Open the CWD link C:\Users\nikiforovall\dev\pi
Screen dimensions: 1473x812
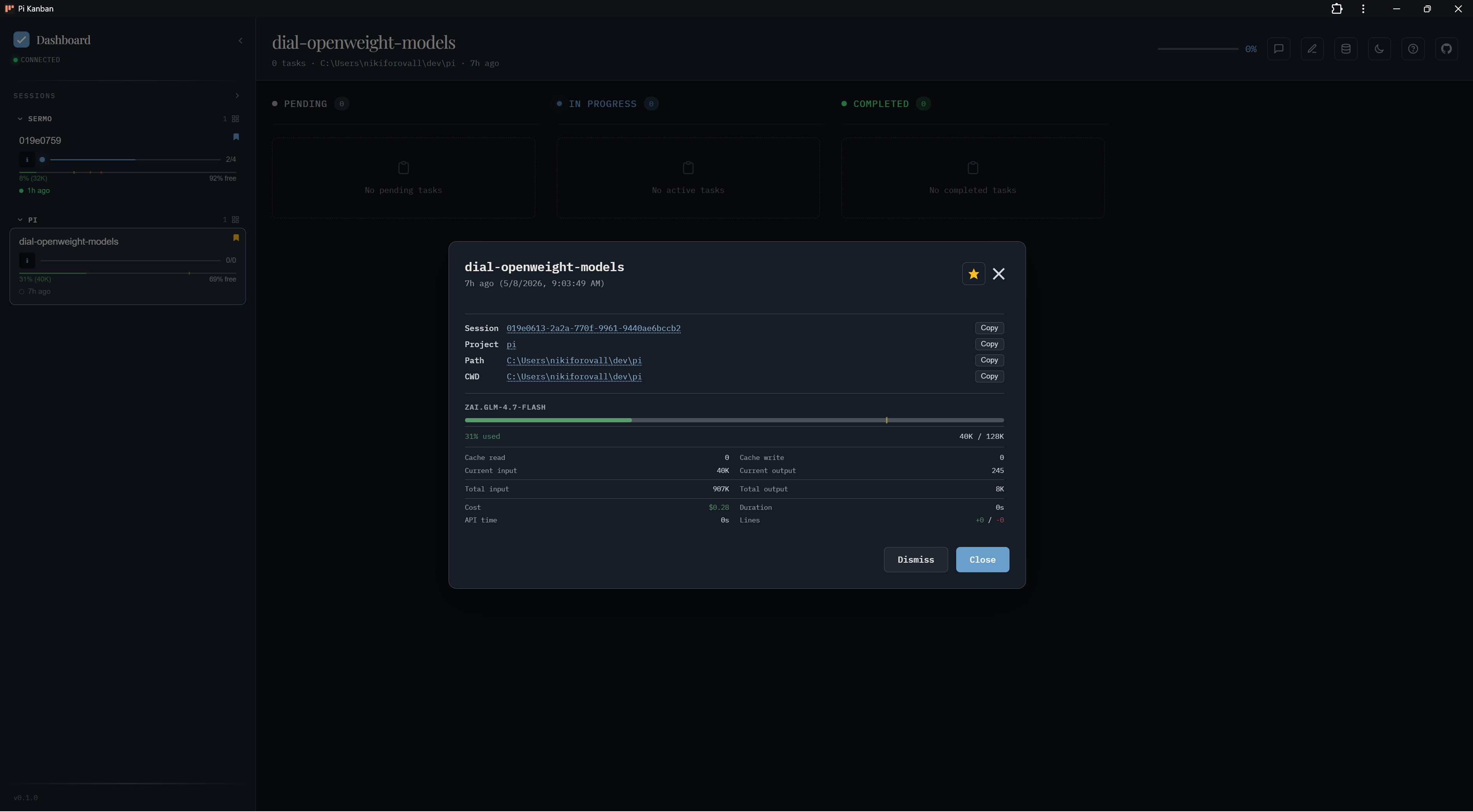[x=574, y=376]
